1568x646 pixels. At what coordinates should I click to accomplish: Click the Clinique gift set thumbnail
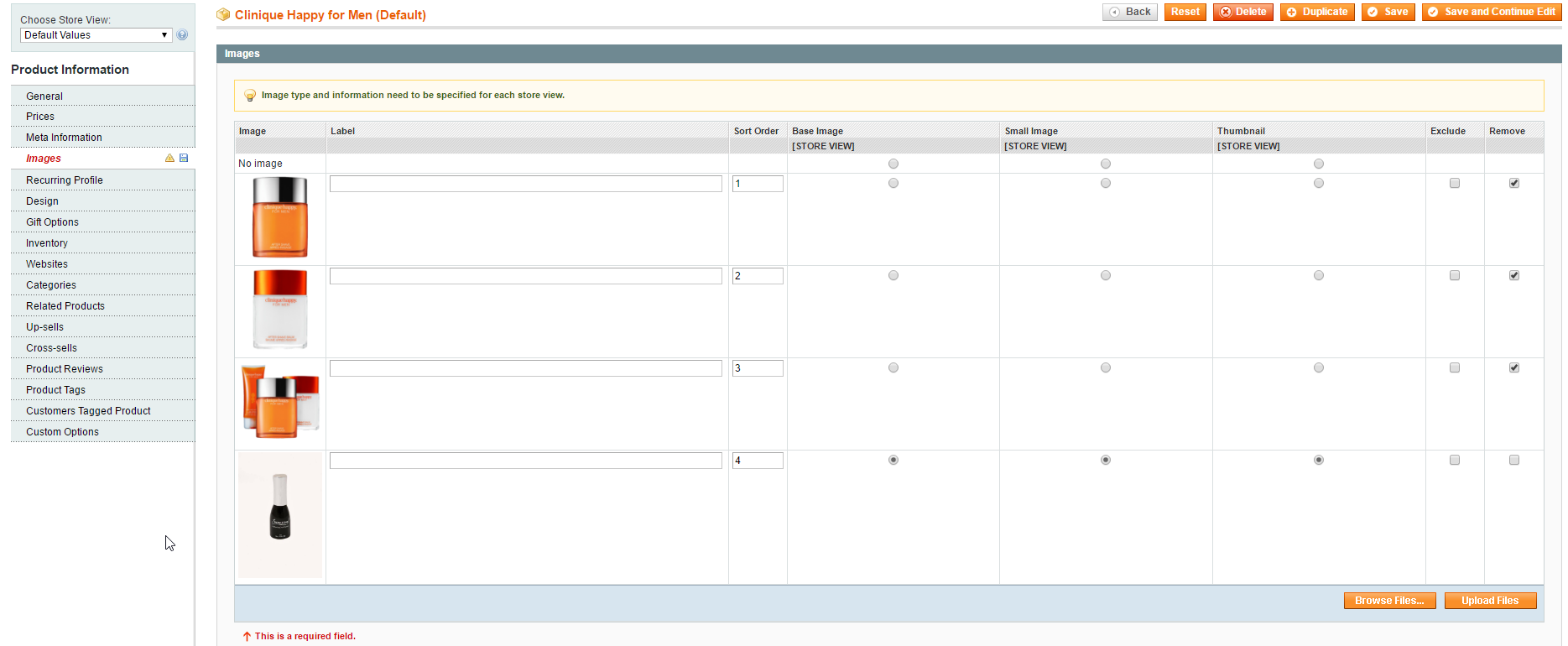point(280,402)
